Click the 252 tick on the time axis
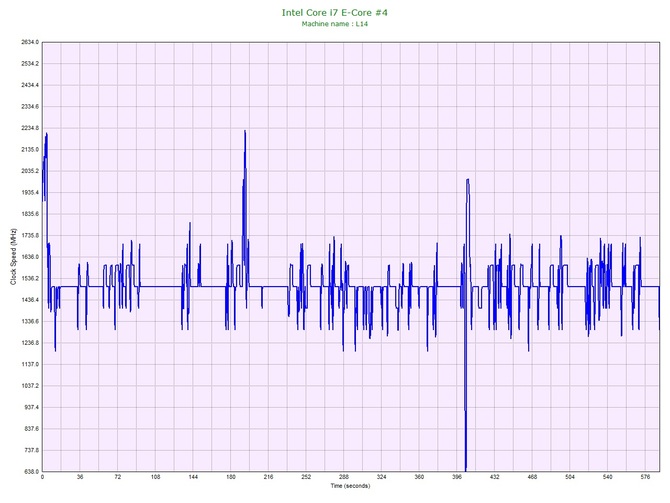The height and width of the screenshot is (503, 670). [x=306, y=477]
